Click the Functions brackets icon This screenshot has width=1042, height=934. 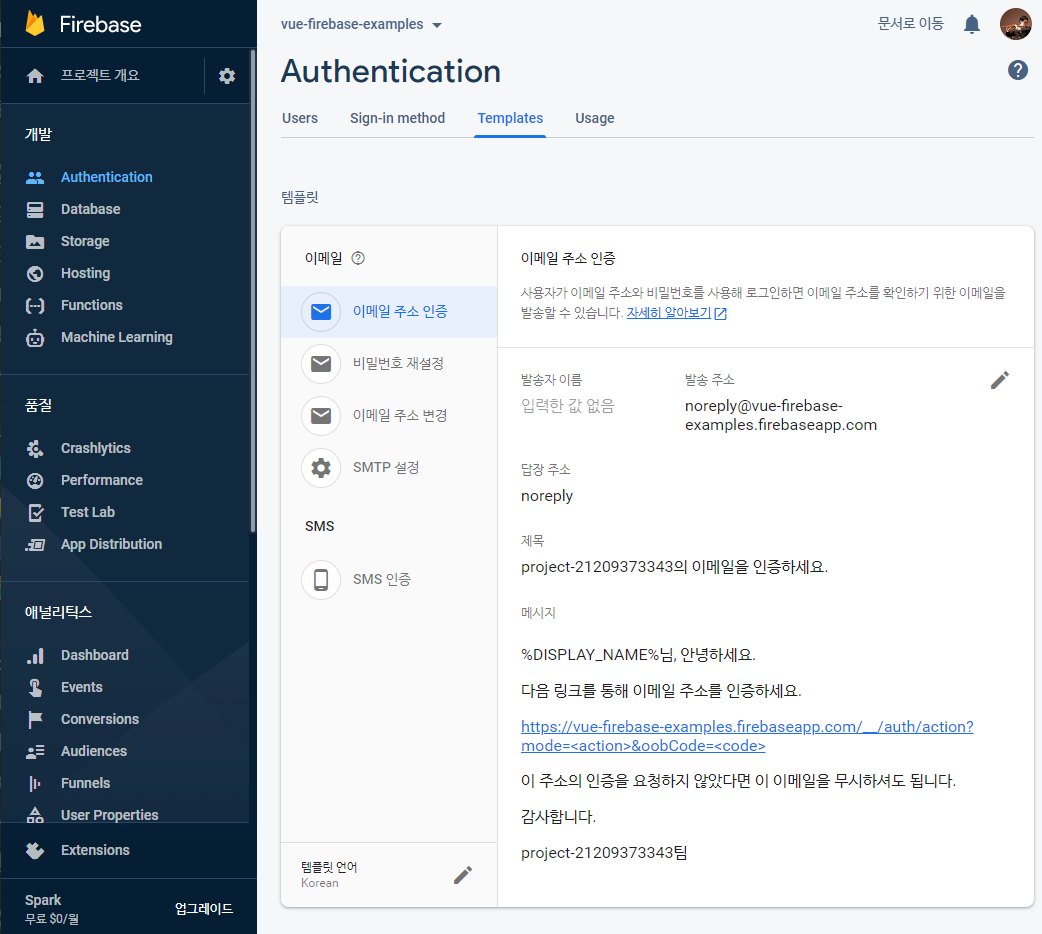[35, 305]
